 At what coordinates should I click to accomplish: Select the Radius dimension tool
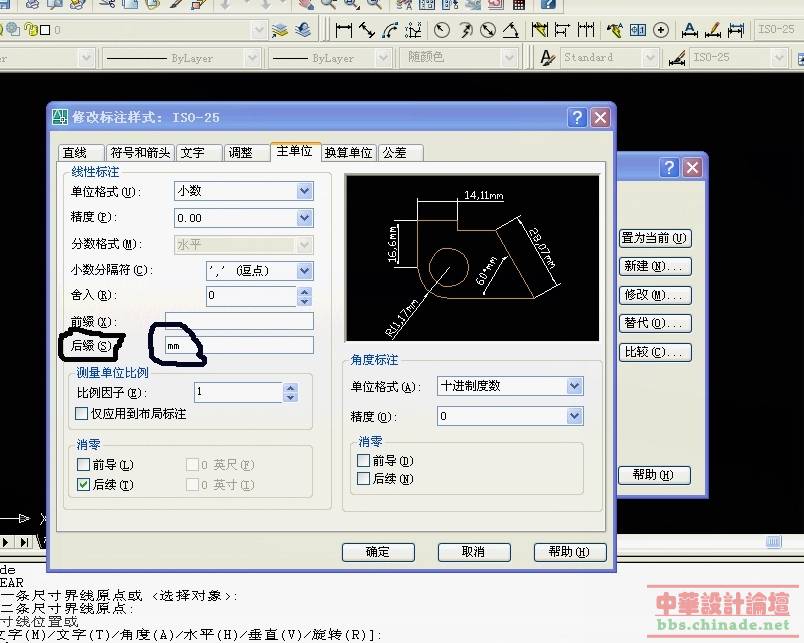(x=441, y=30)
